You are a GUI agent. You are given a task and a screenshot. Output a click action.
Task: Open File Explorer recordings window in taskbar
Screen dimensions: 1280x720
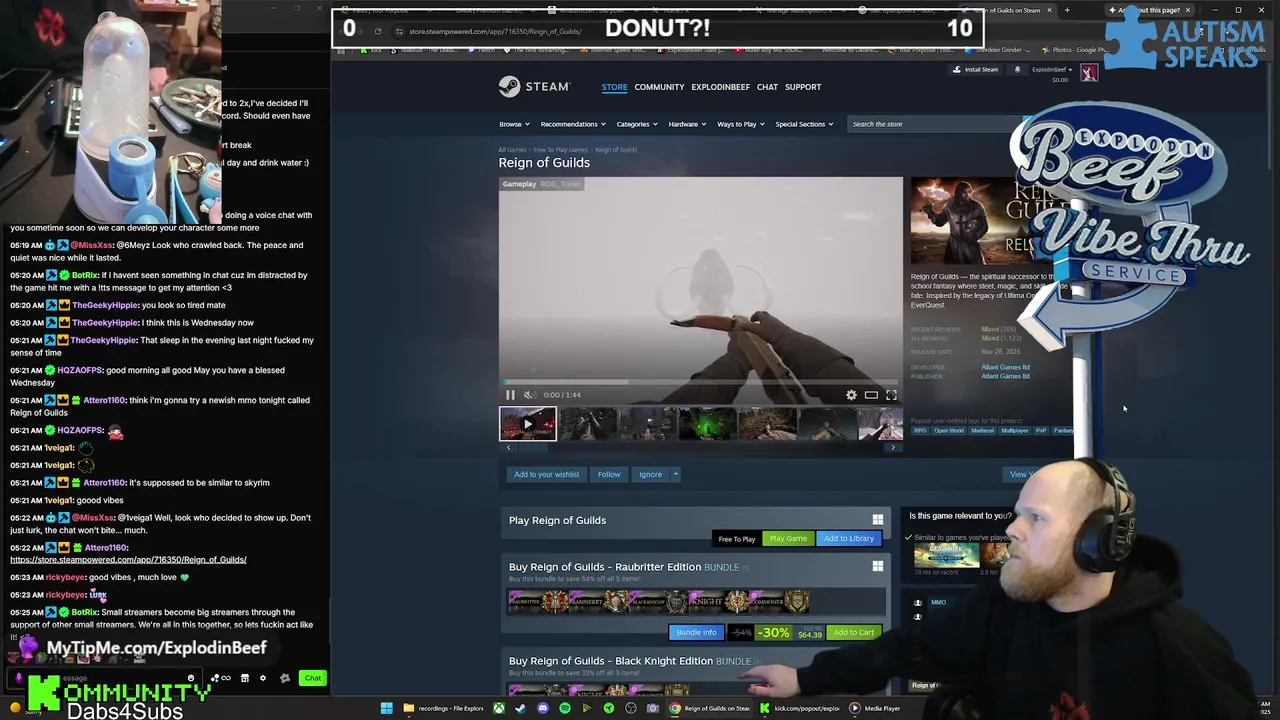click(444, 708)
